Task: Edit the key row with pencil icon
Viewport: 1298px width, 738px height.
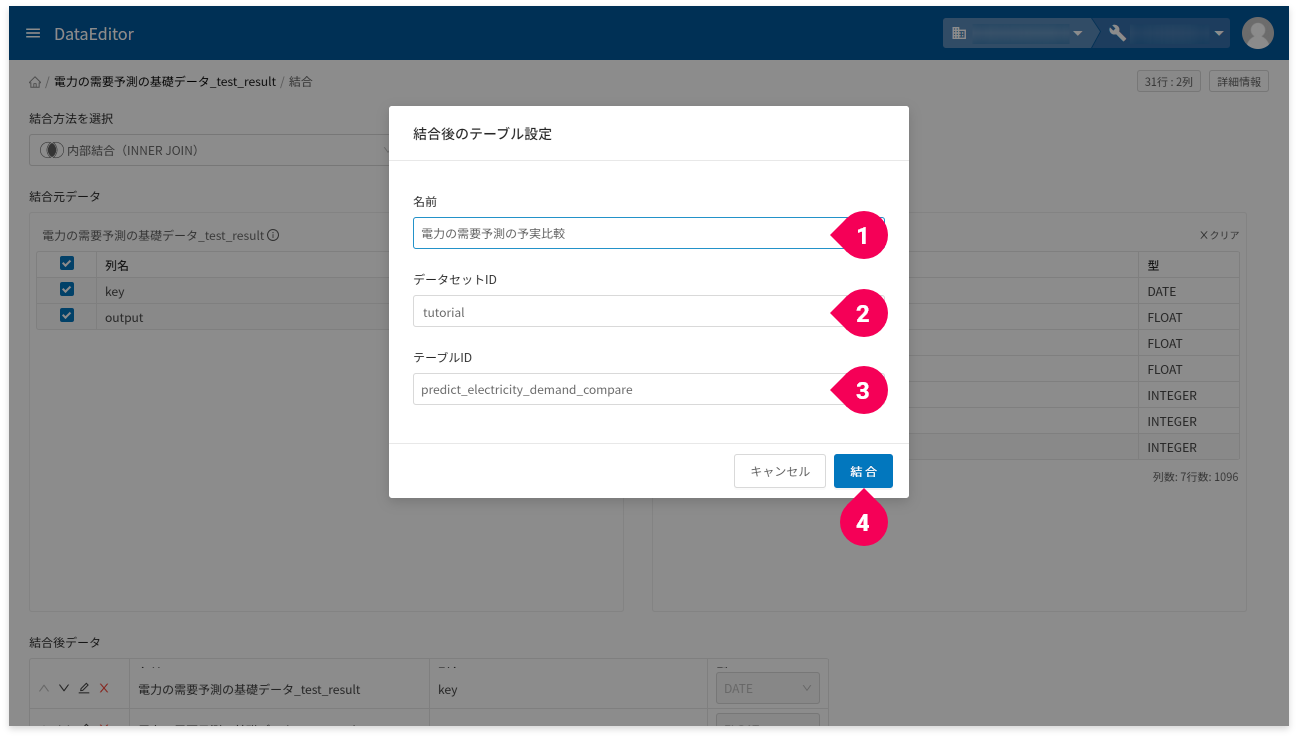Action: (x=84, y=688)
